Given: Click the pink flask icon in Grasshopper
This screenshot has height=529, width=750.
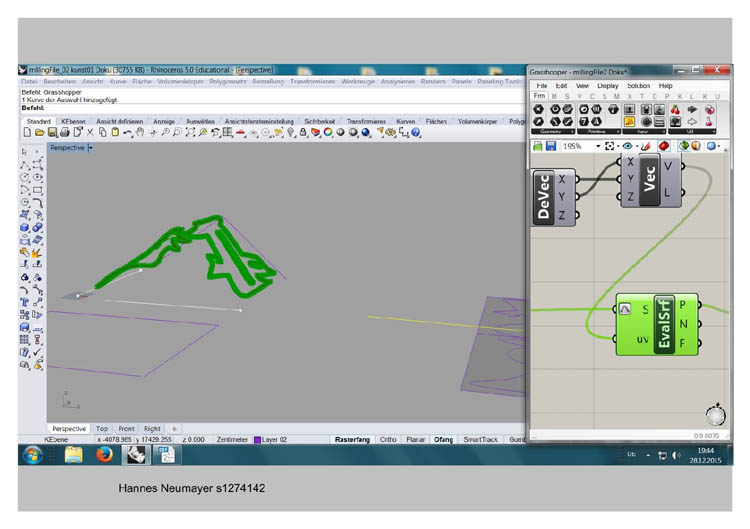Looking at the screenshot, I should pyautogui.click(x=709, y=121).
